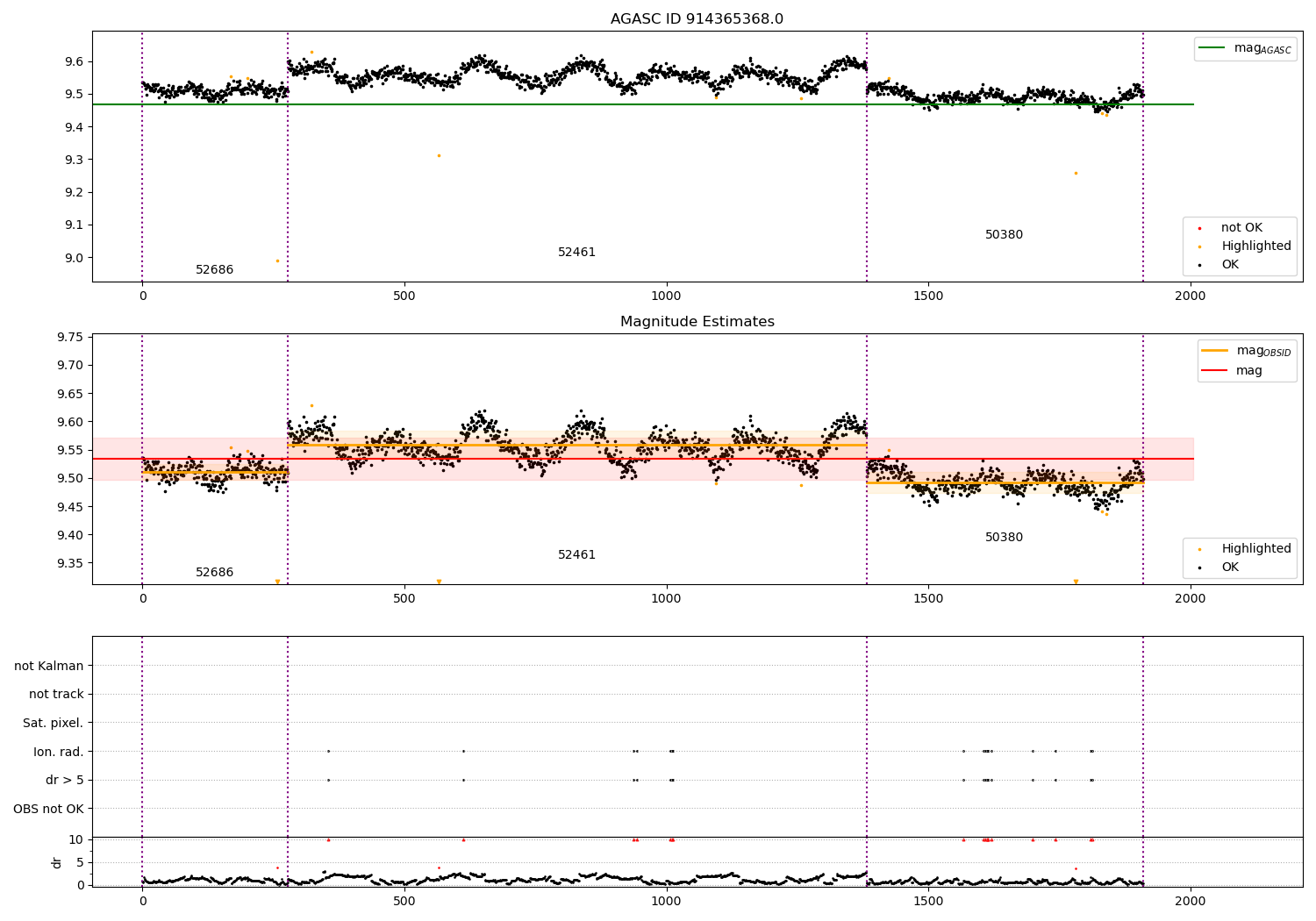
Task: Click the orange downward marker near 570 in the middle plot
Action: (x=439, y=582)
